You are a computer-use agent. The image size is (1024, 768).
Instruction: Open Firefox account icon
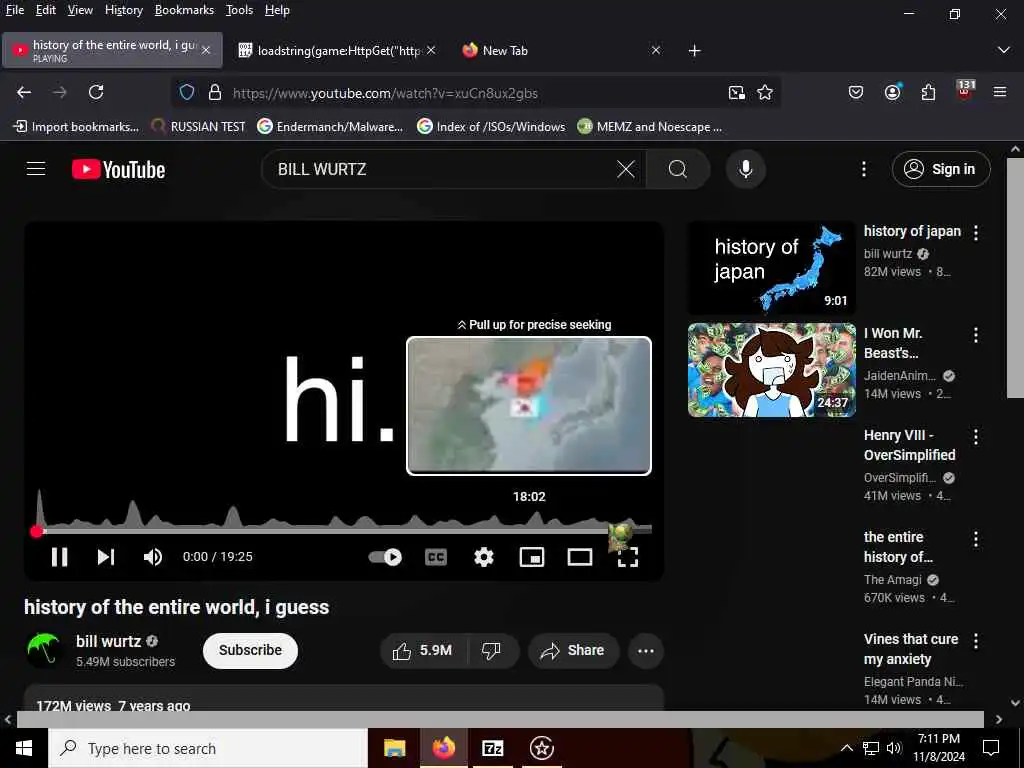tap(893, 92)
